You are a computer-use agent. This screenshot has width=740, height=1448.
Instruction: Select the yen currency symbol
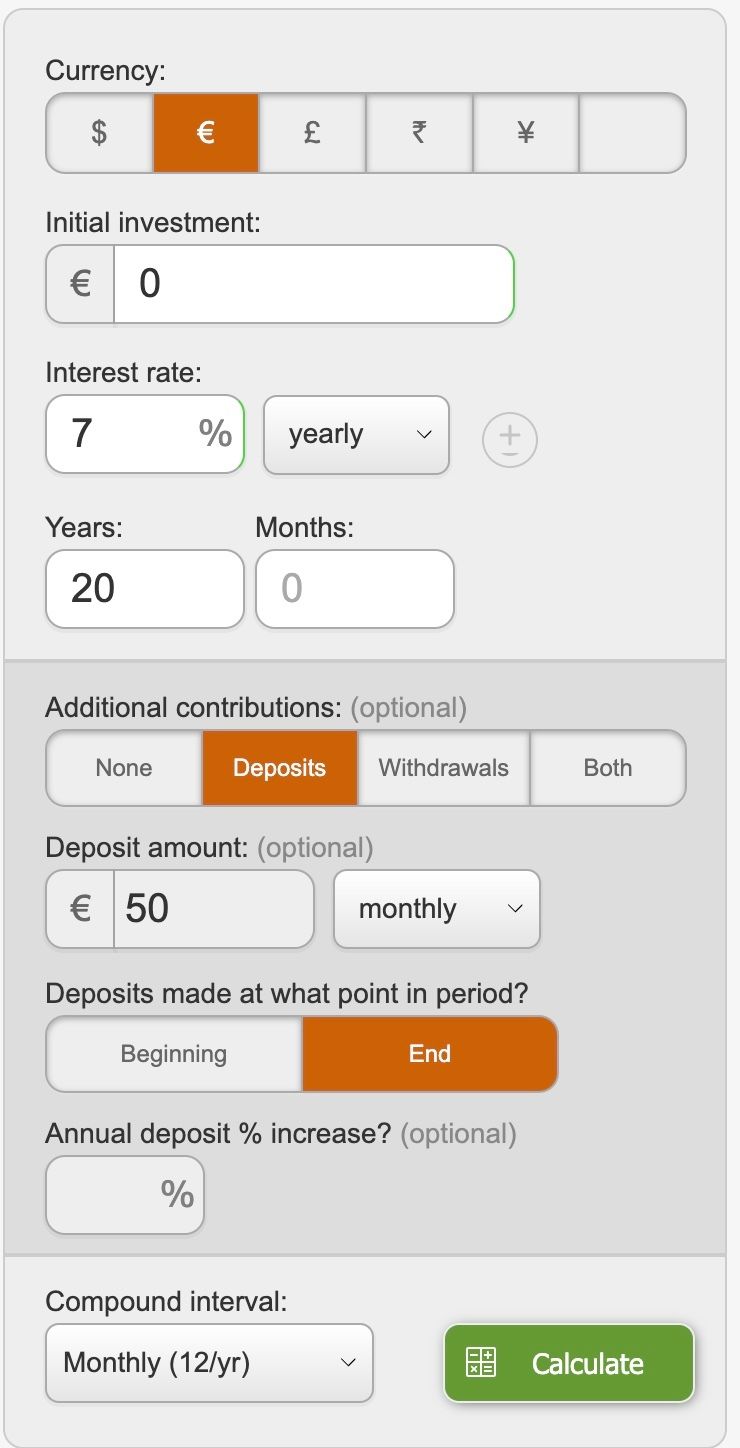click(x=526, y=133)
